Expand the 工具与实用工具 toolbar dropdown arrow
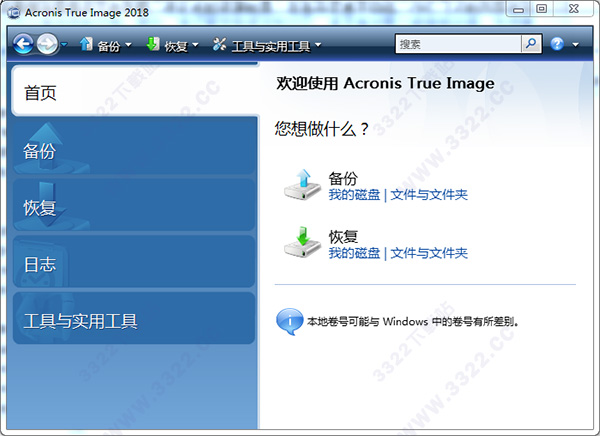 pyautogui.click(x=318, y=45)
